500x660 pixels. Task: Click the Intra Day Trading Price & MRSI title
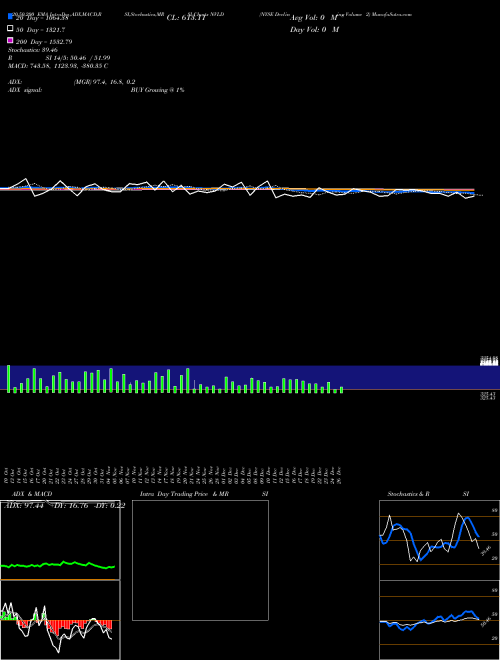pyautogui.click(x=204, y=494)
